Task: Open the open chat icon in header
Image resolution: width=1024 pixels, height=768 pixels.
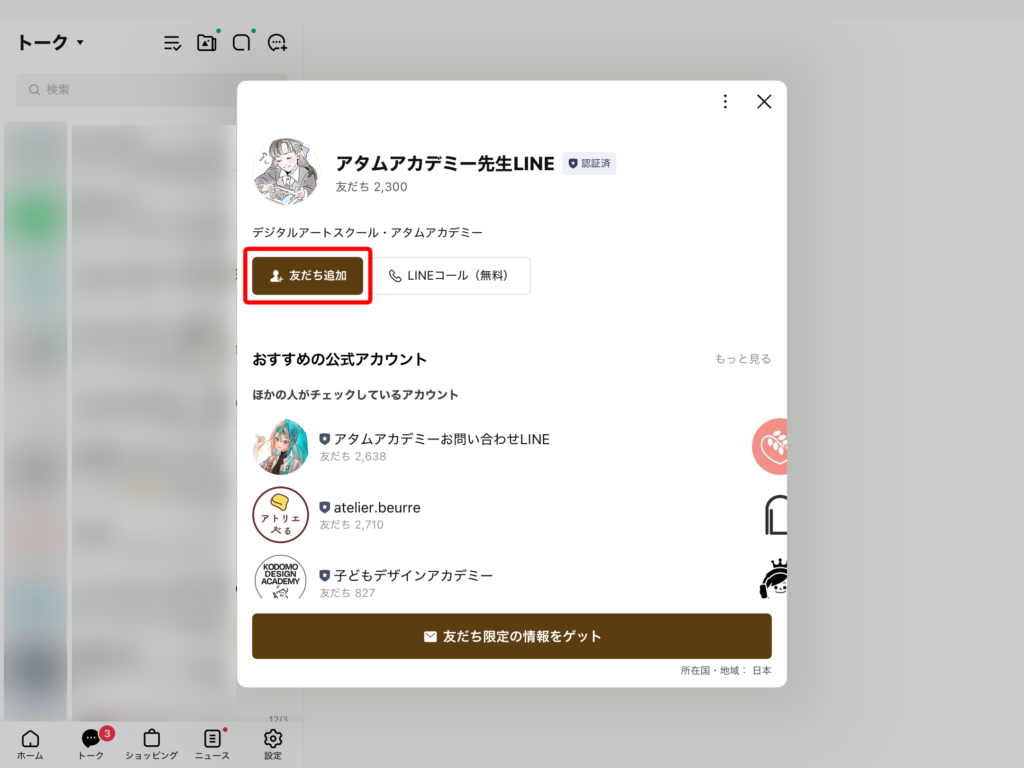Action: [242, 43]
